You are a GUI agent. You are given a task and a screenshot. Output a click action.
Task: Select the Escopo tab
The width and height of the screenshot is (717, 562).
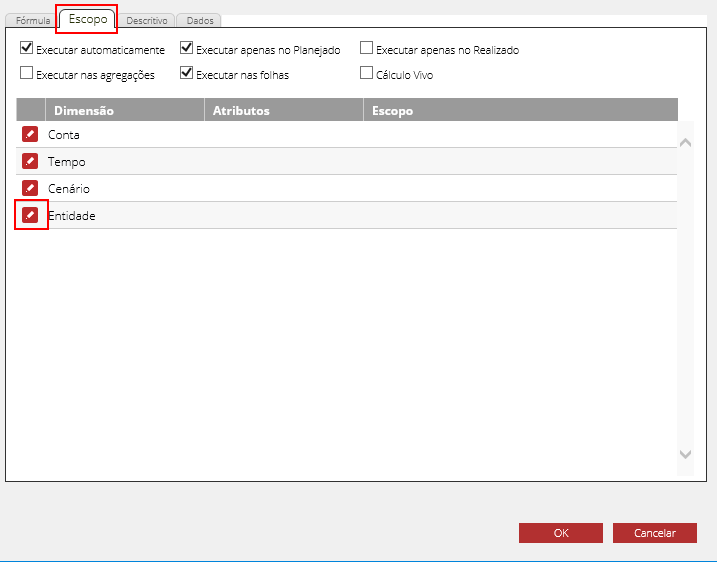[x=88, y=19]
